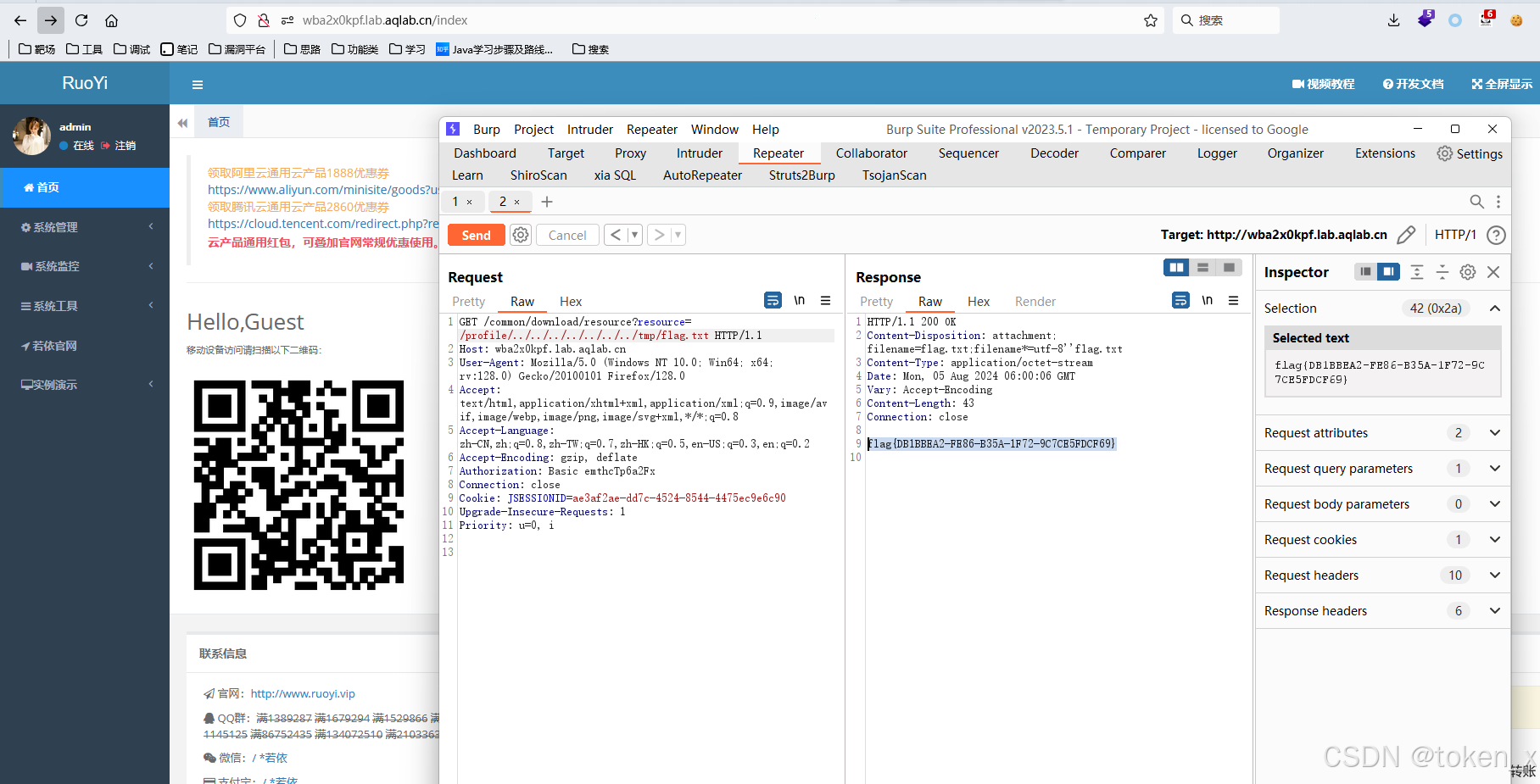Close the Inspector panel

(x=1493, y=271)
